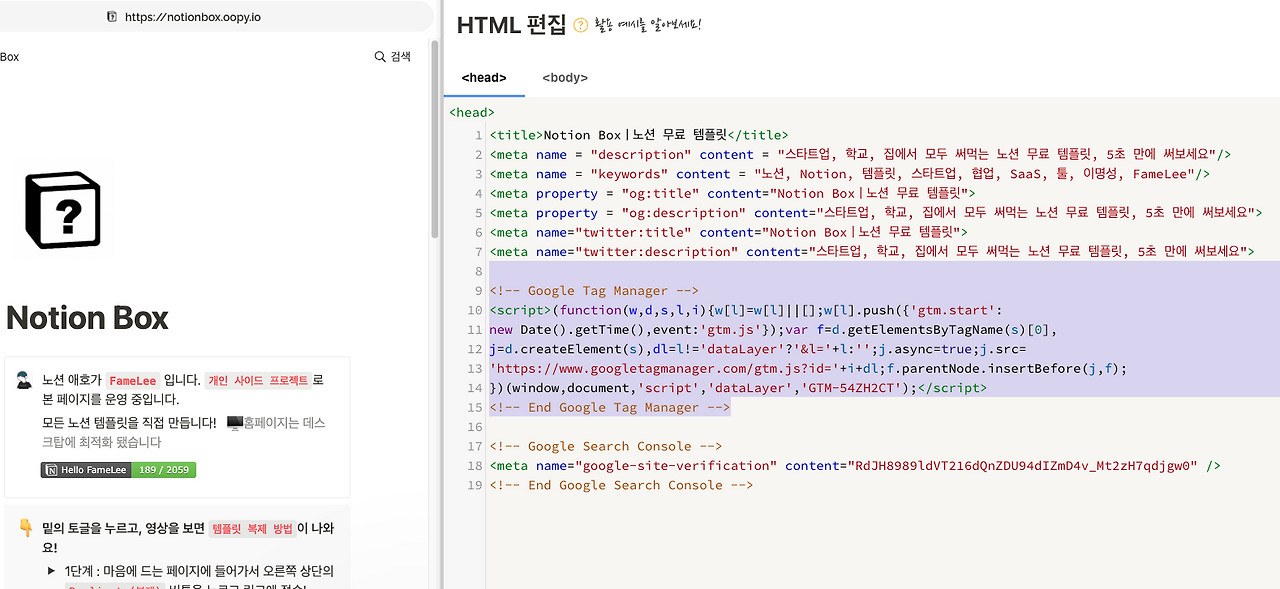Click the <!-- Google Tag Manager --> comment
The height and width of the screenshot is (589, 1280).
[594, 291]
